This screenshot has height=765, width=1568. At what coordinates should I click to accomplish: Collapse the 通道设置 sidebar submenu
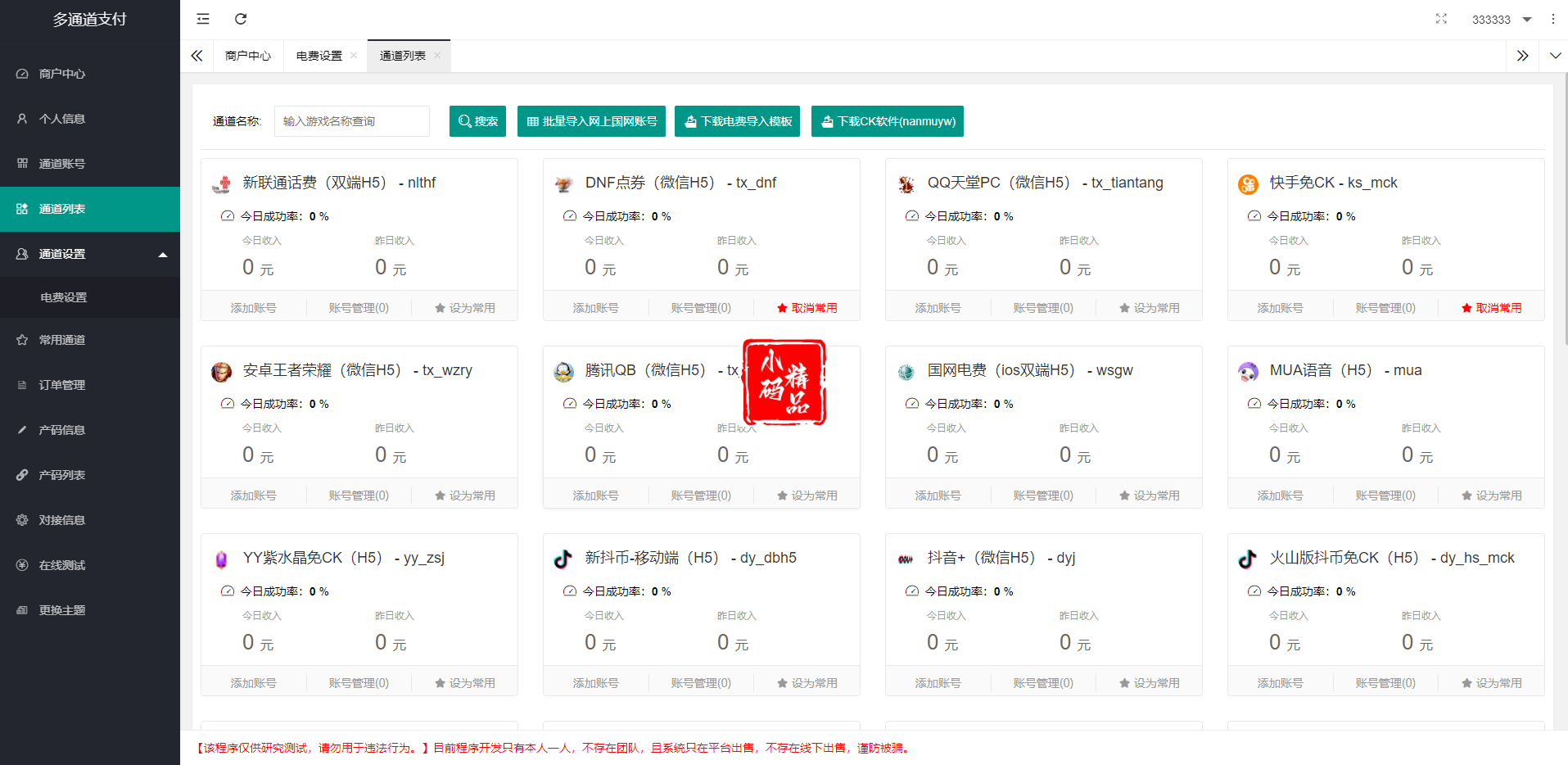(90, 254)
